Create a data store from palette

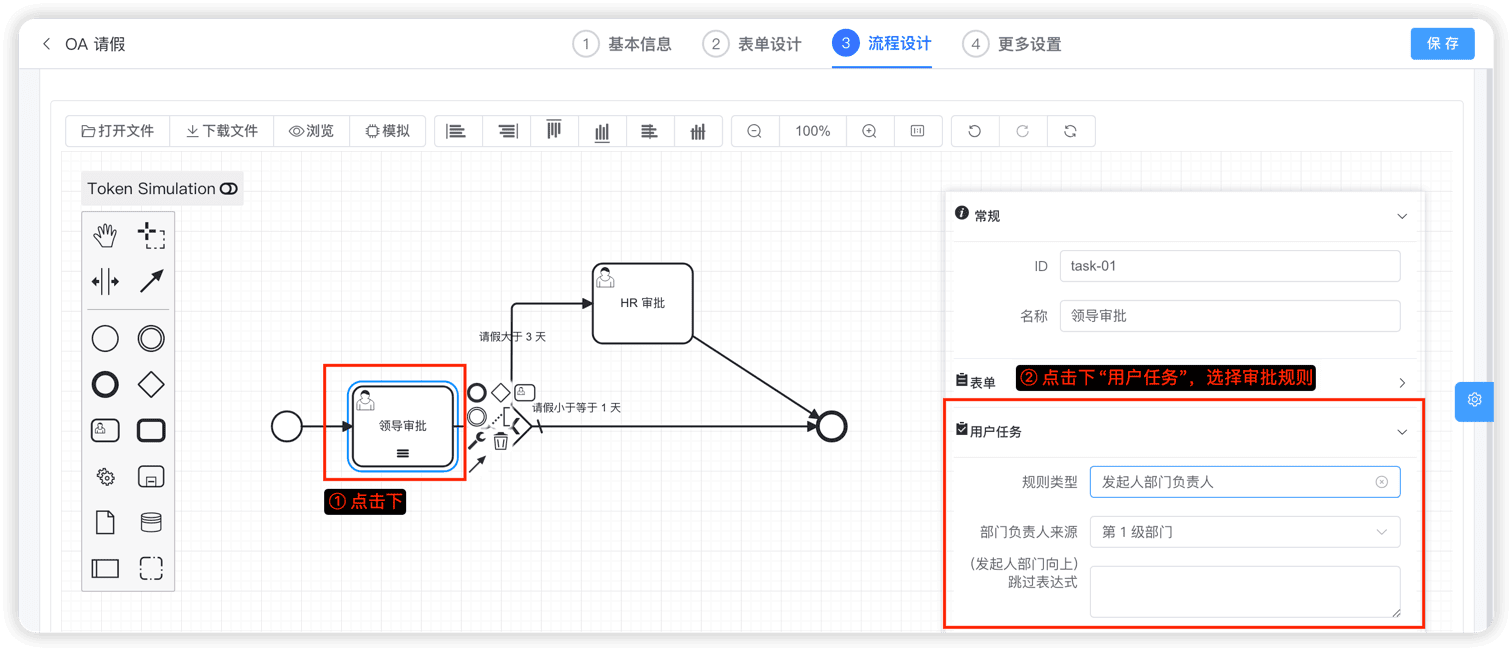coord(151,522)
